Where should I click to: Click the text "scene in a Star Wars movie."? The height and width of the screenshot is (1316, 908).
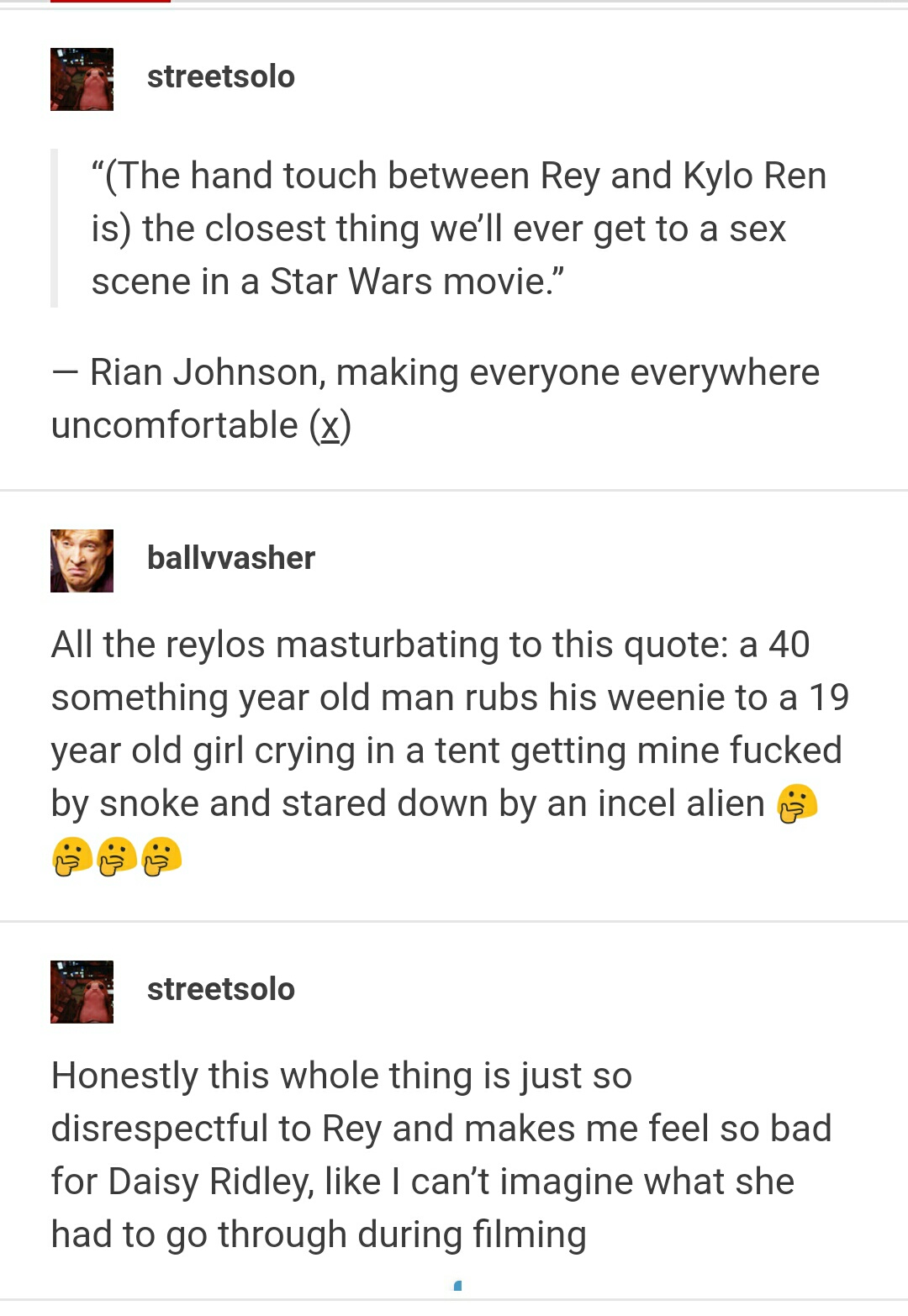tap(328, 282)
